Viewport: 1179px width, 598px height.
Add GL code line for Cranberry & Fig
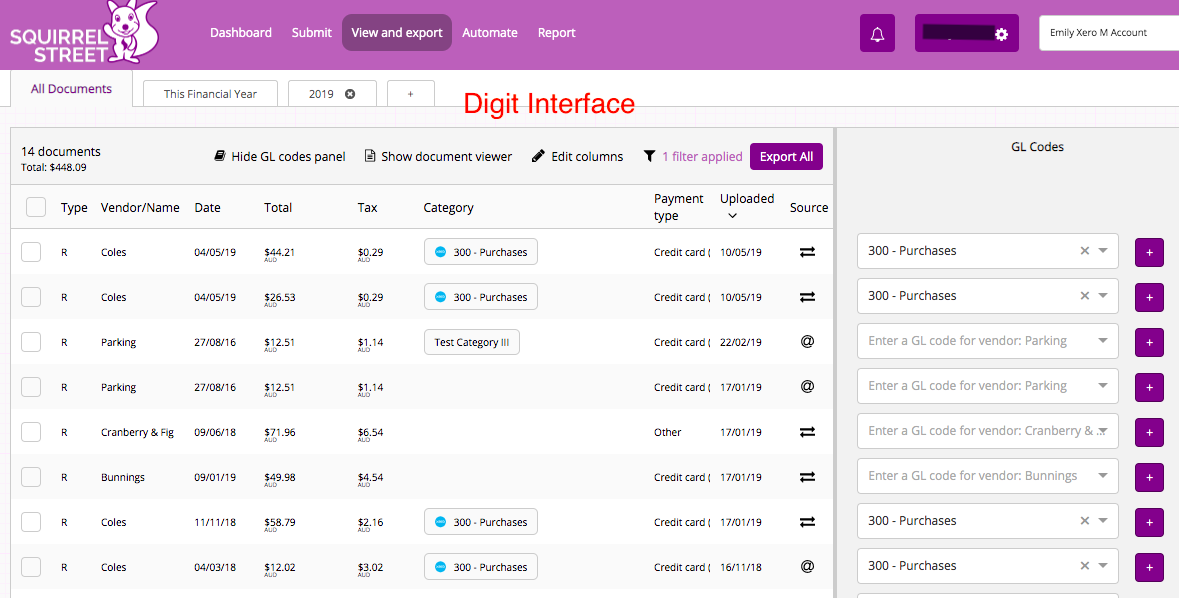pyautogui.click(x=1149, y=433)
